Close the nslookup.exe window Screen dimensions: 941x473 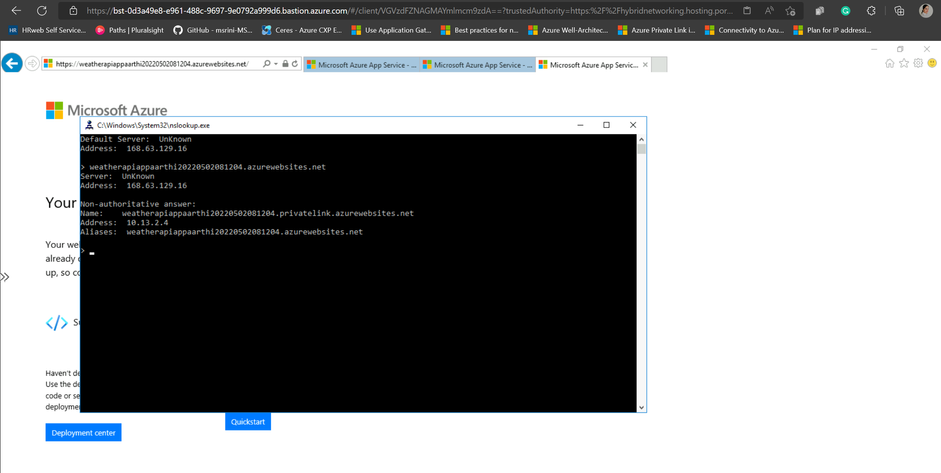(633, 125)
